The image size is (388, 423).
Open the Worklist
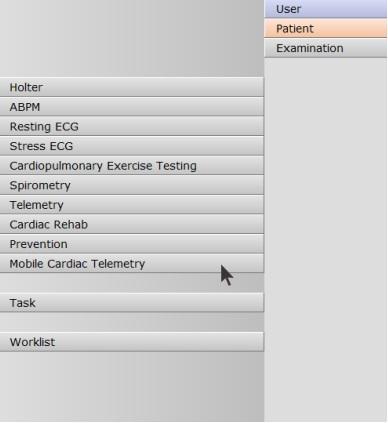(132, 342)
